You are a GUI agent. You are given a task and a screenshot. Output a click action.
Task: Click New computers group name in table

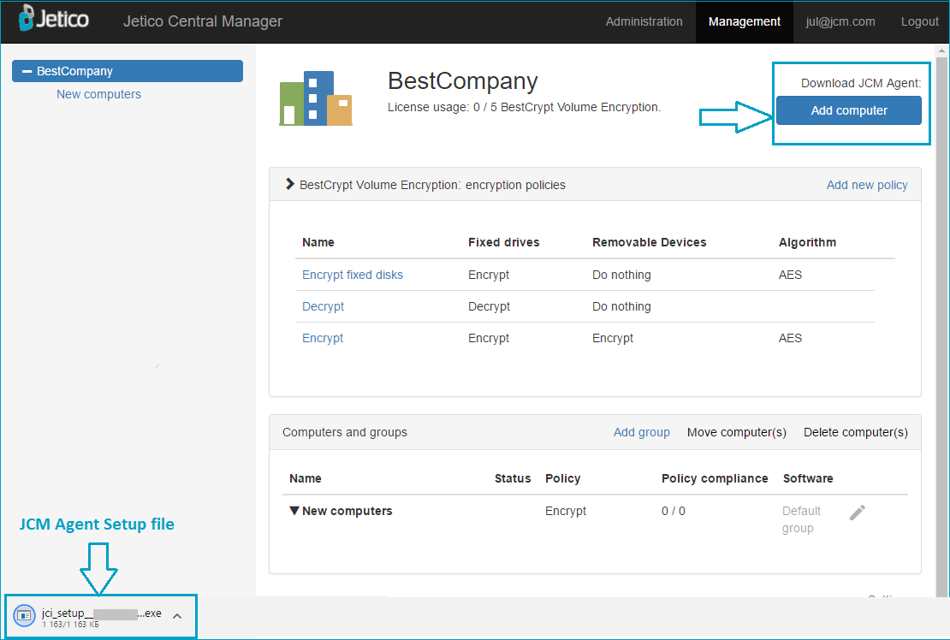tap(347, 511)
